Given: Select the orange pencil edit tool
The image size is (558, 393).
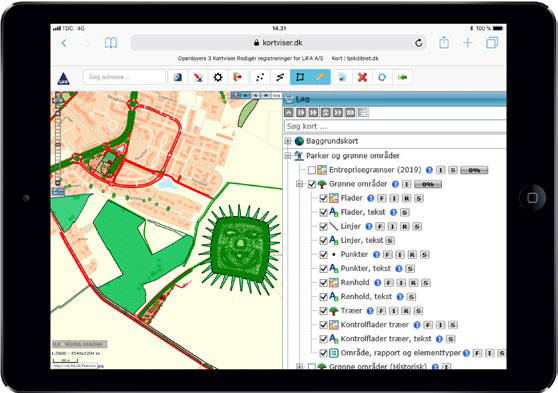Looking at the screenshot, I should [320, 77].
